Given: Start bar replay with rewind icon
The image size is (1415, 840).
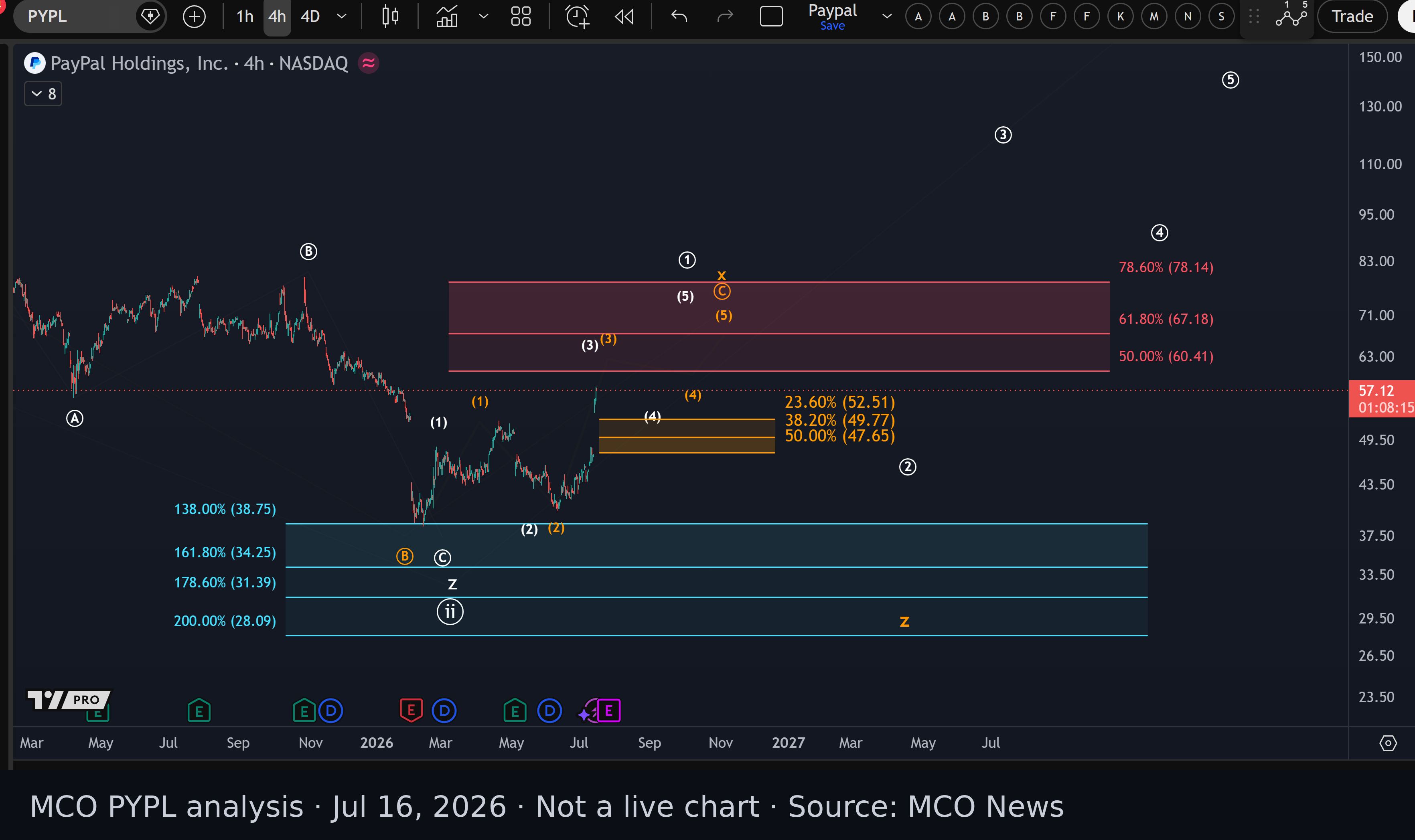Looking at the screenshot, I should tap(624, 16).
